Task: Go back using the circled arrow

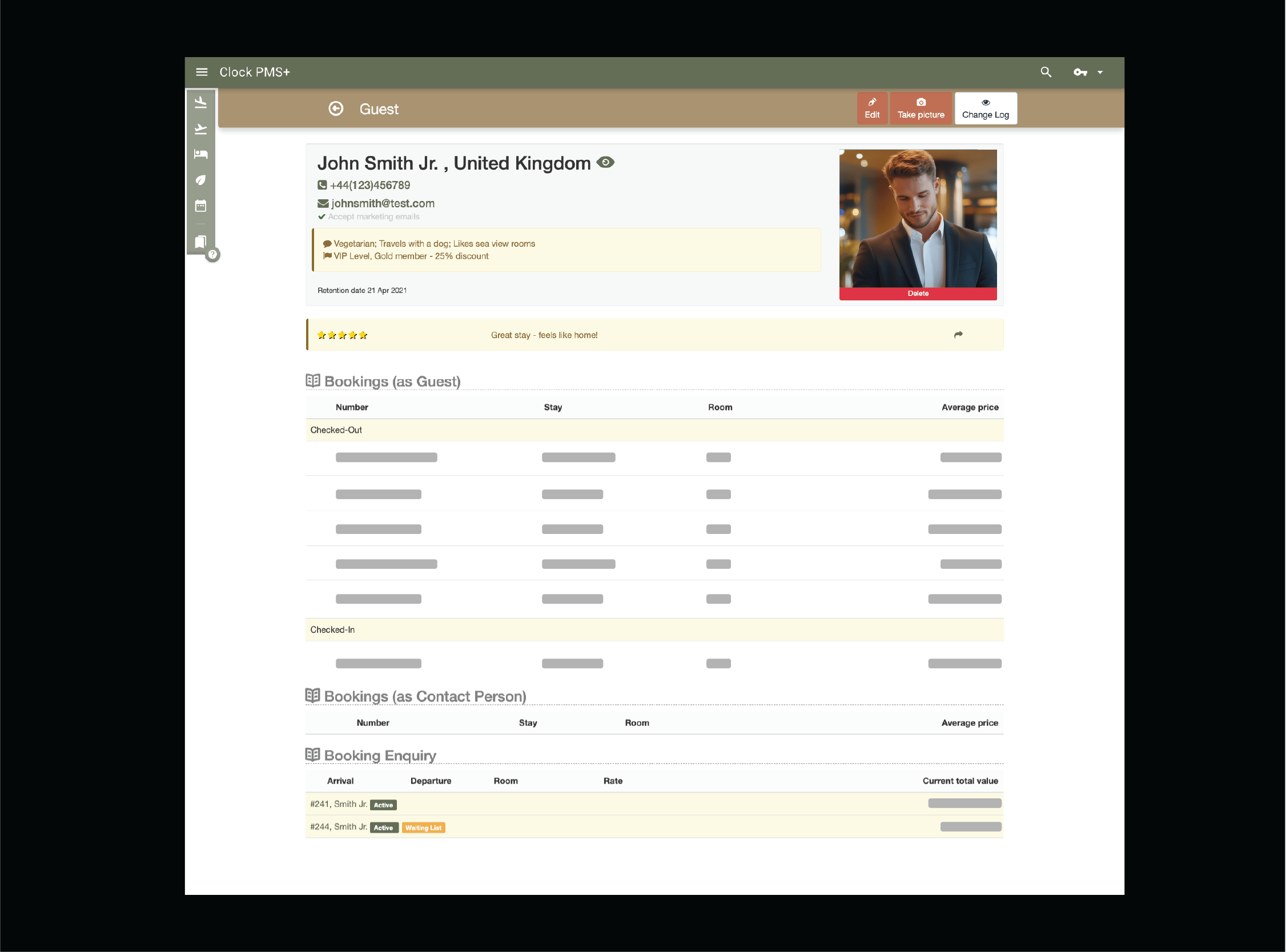Action: [x=336, y=109]
